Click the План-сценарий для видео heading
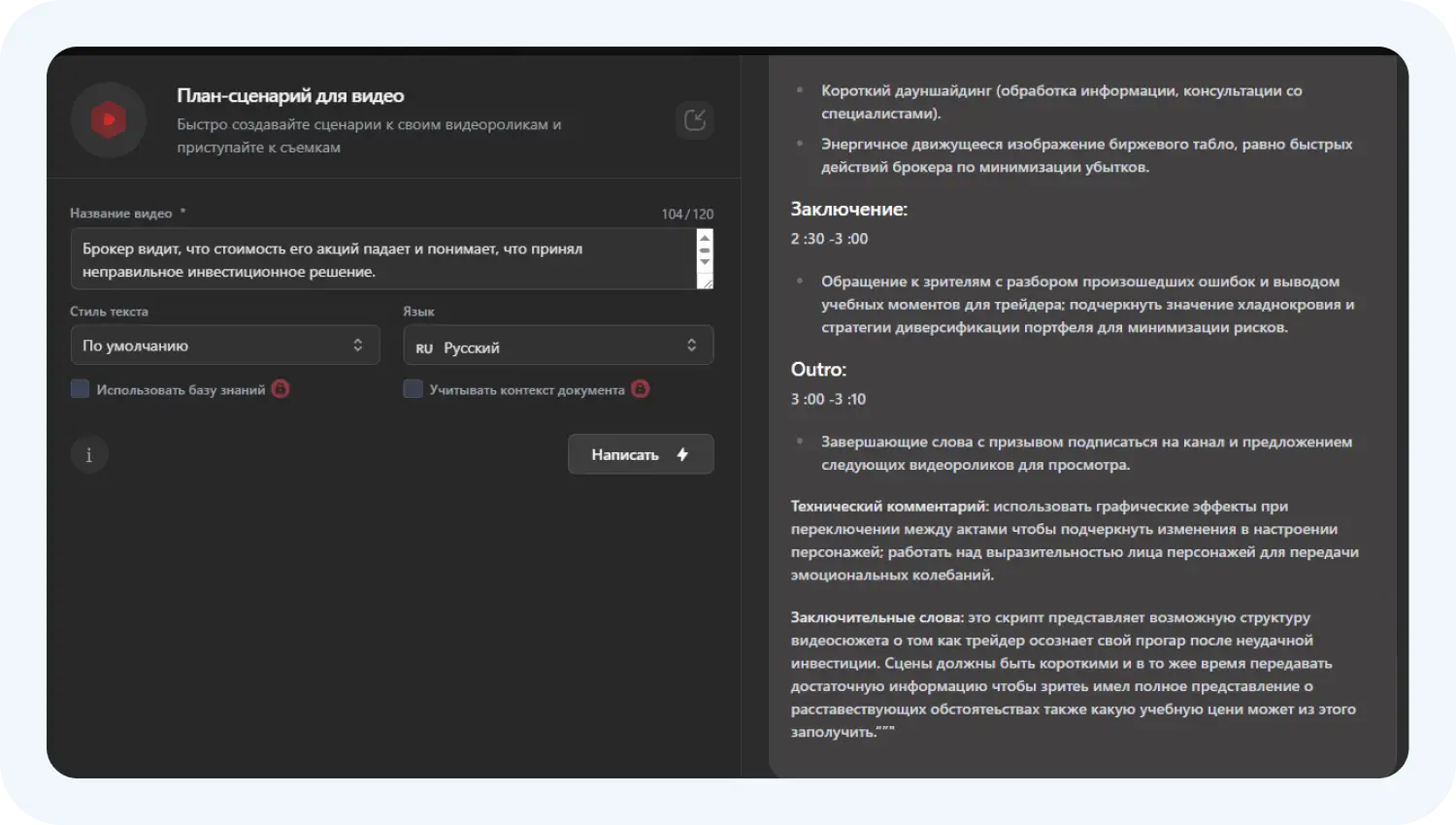The width and height of the screenshot is (1456, 825). tap(290, 96)
